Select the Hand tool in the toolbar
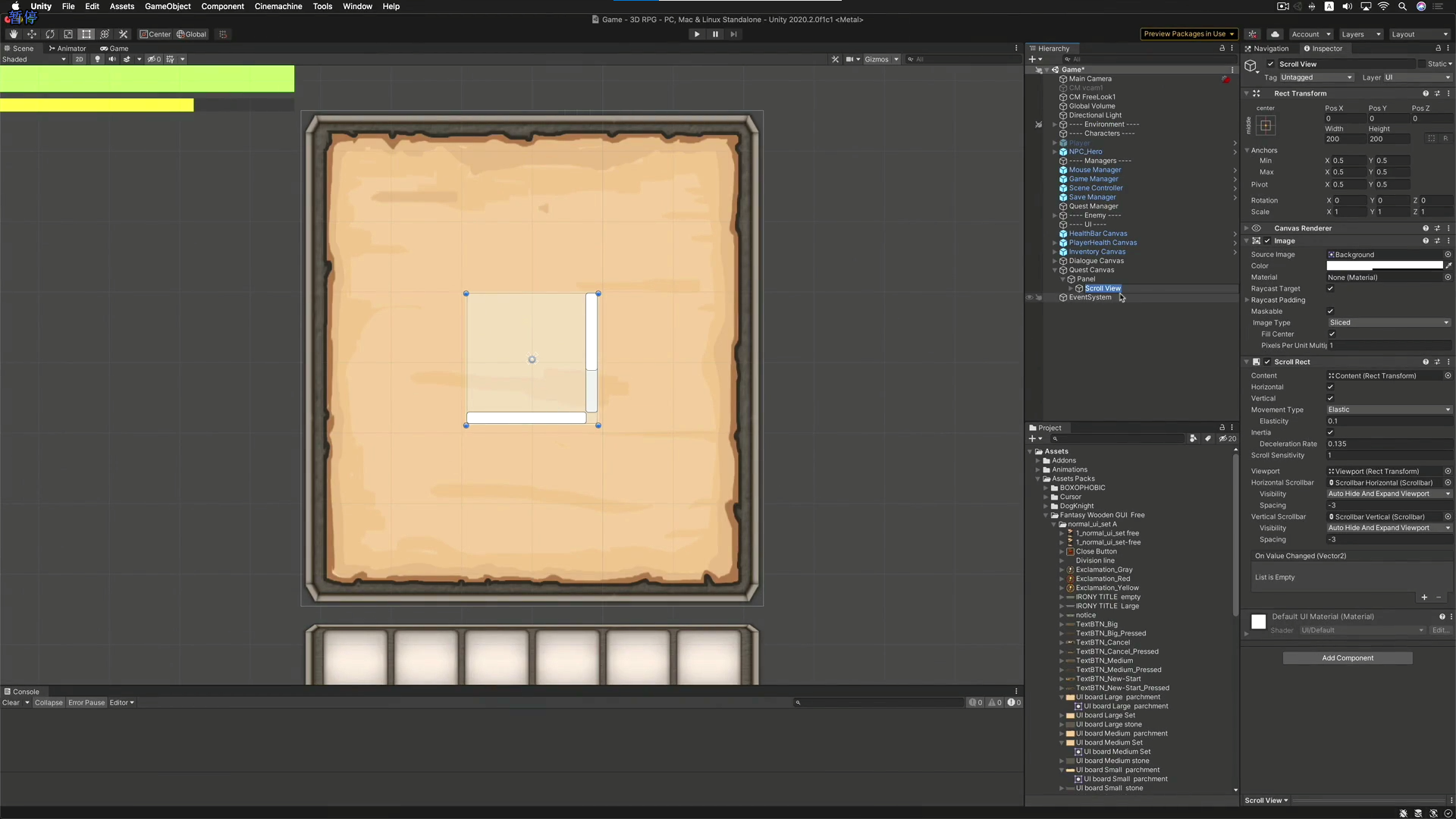The image size is (1456, 819). [x=13, y=34]
